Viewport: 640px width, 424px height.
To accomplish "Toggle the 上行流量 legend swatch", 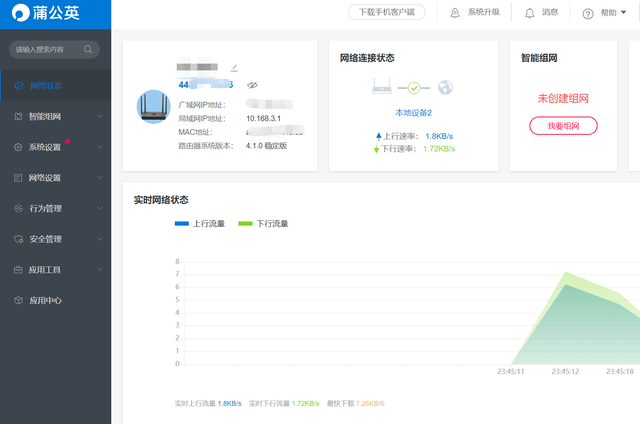I will coord(182,223).
